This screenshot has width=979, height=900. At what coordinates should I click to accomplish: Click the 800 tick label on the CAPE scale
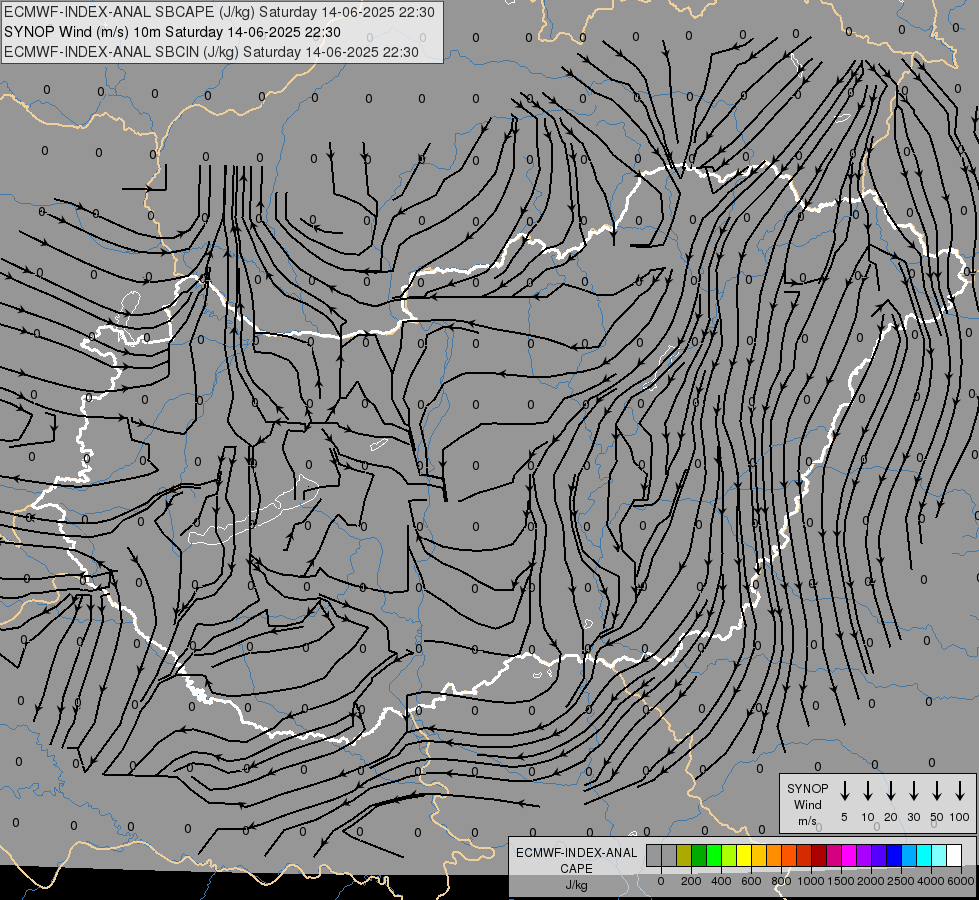tap(781, 881)
